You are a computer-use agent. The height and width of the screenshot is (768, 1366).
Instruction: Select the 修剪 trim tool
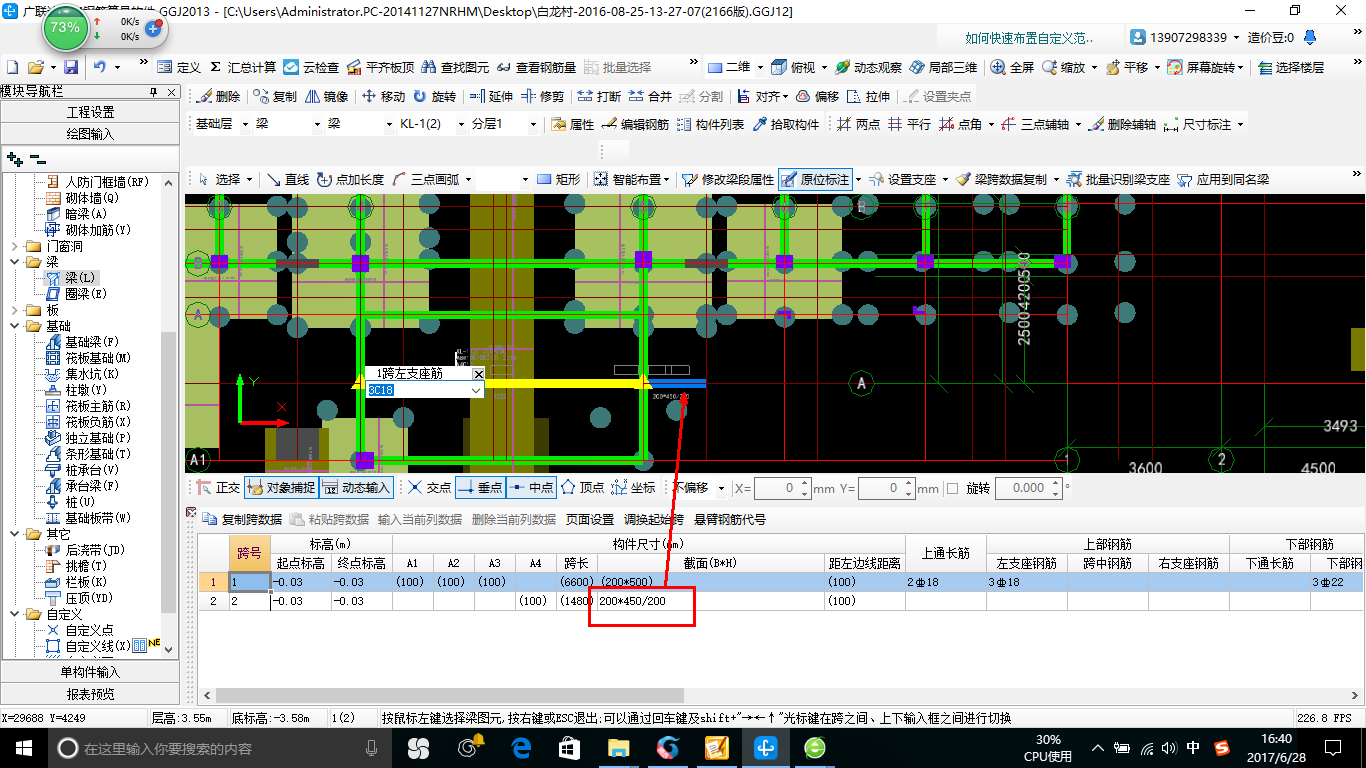tap(542, 97)
